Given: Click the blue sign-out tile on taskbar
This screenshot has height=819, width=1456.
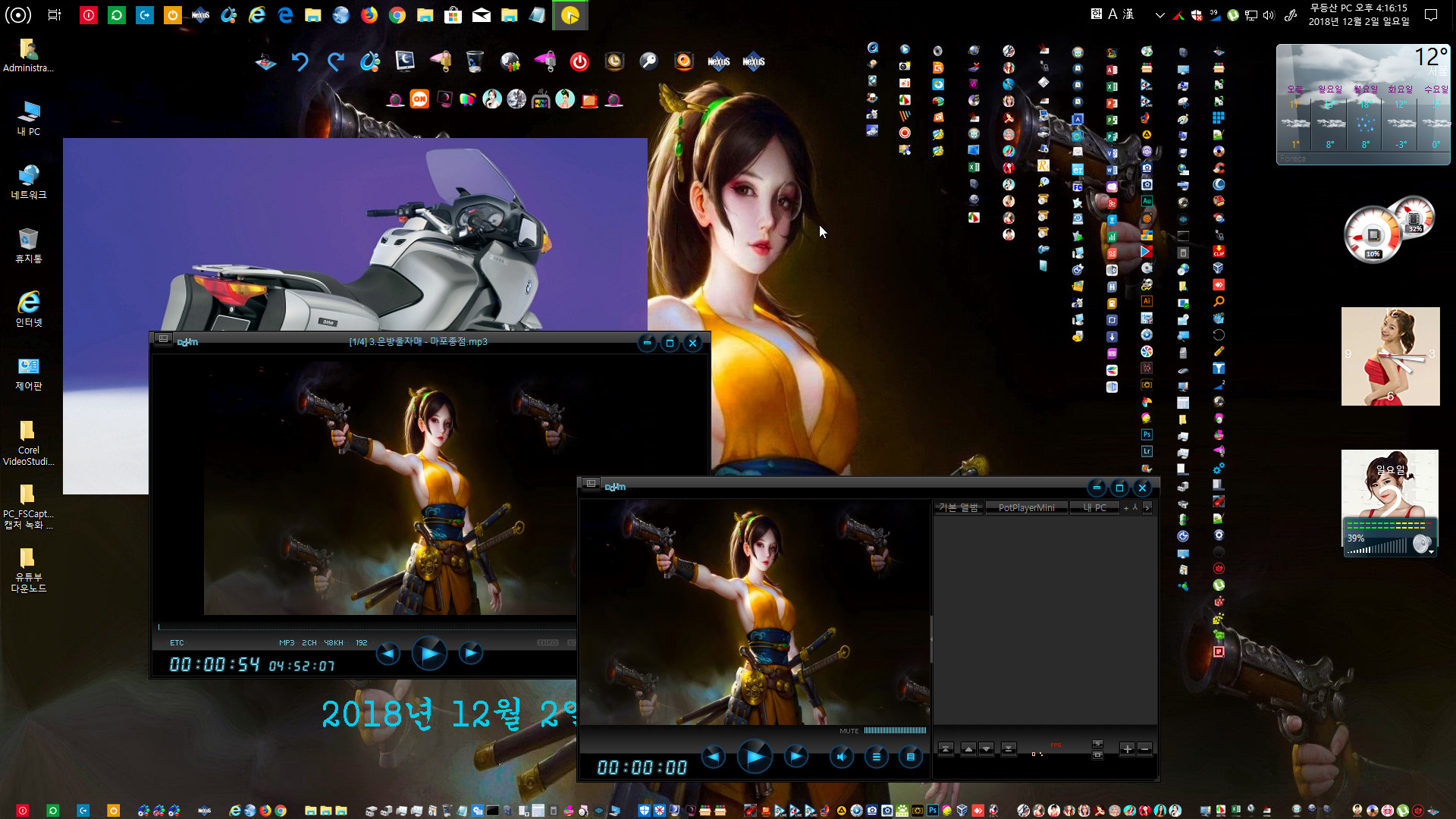Looking at the screenshot, I should pyautogui.click(x=145, y=14).
